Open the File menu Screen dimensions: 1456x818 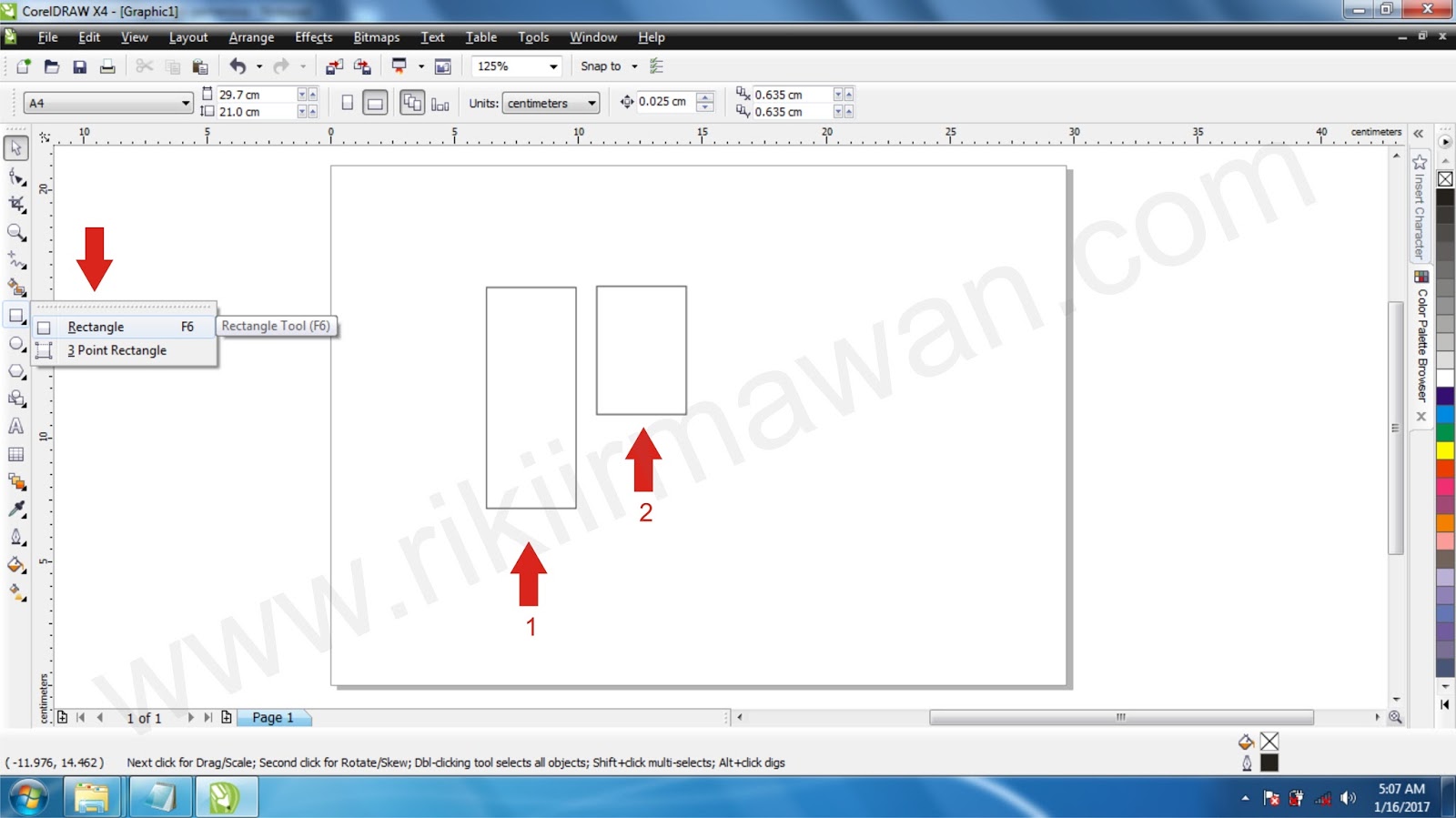(47, 37)
